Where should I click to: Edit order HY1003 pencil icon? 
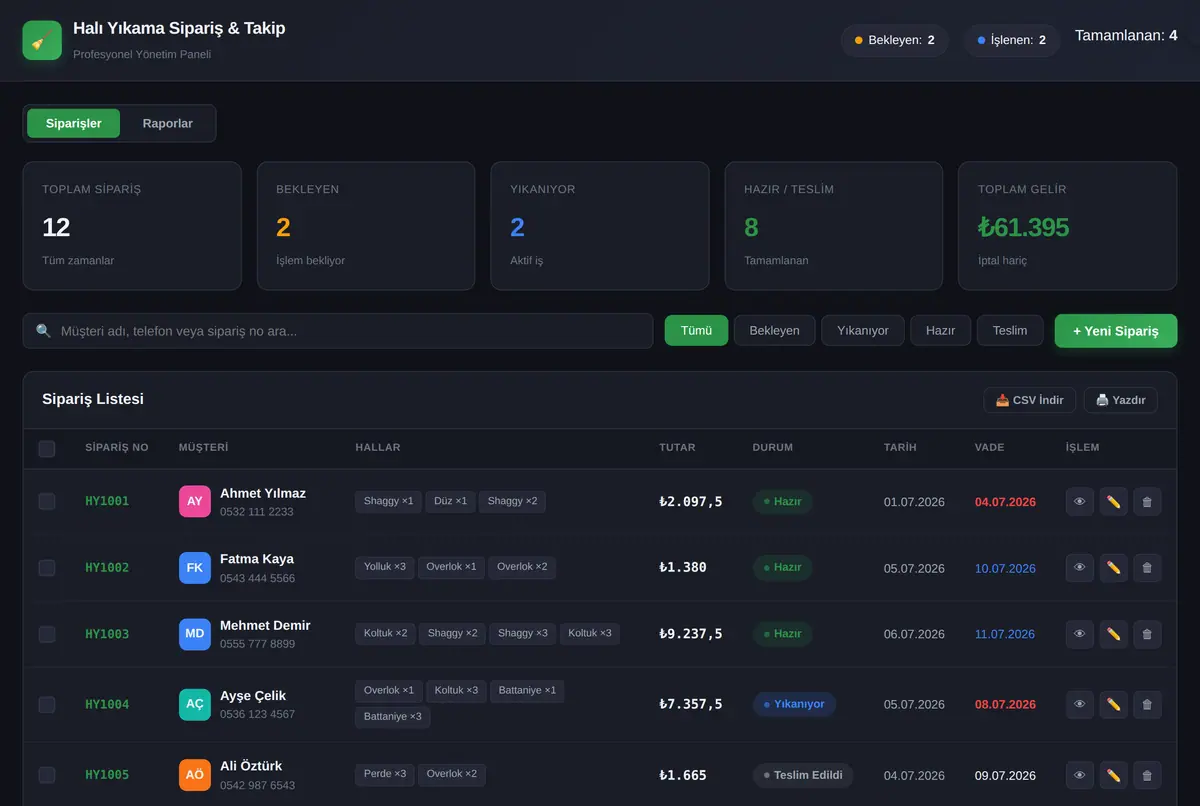(1114, 634)
